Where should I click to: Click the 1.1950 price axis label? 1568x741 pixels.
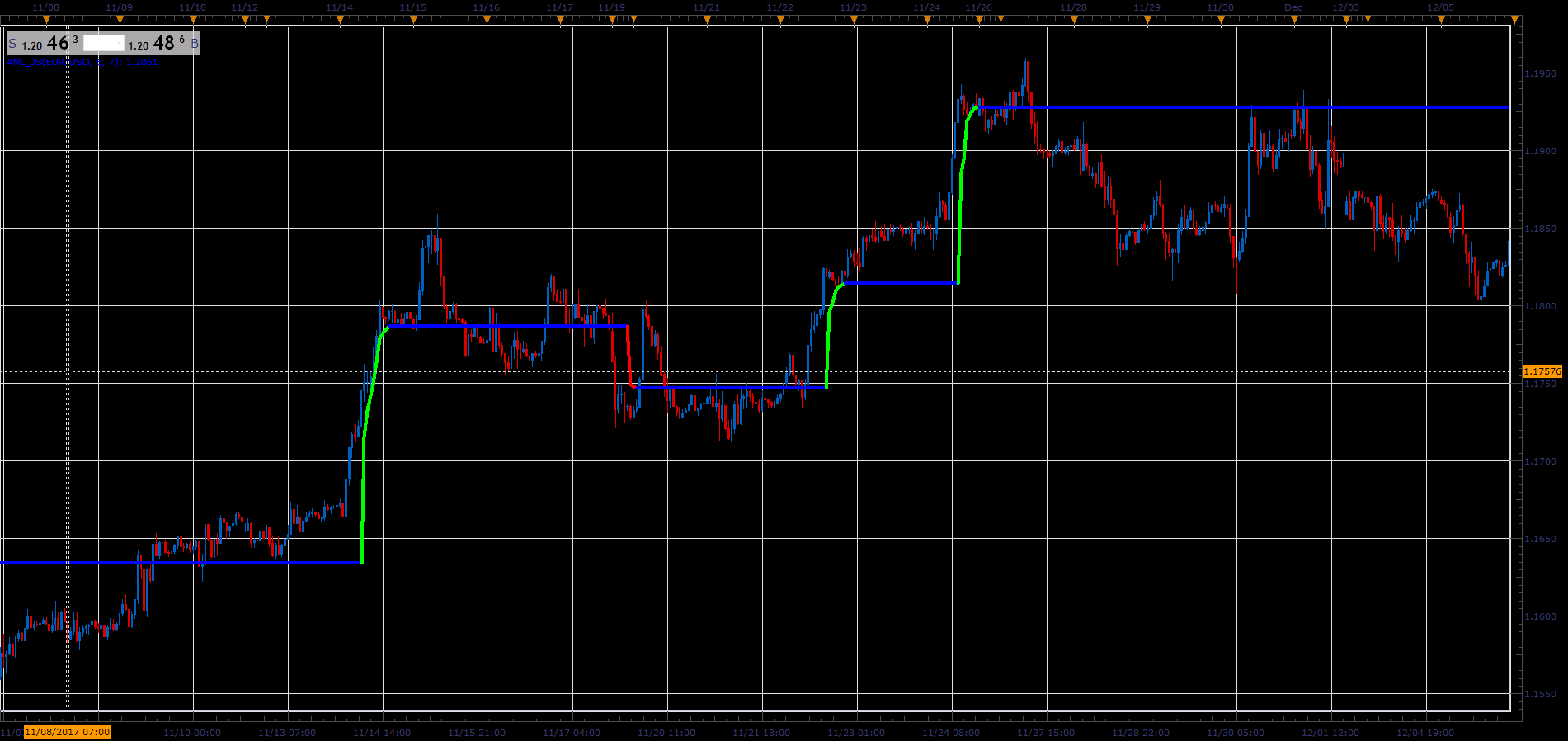click(x=1541, y=73)
